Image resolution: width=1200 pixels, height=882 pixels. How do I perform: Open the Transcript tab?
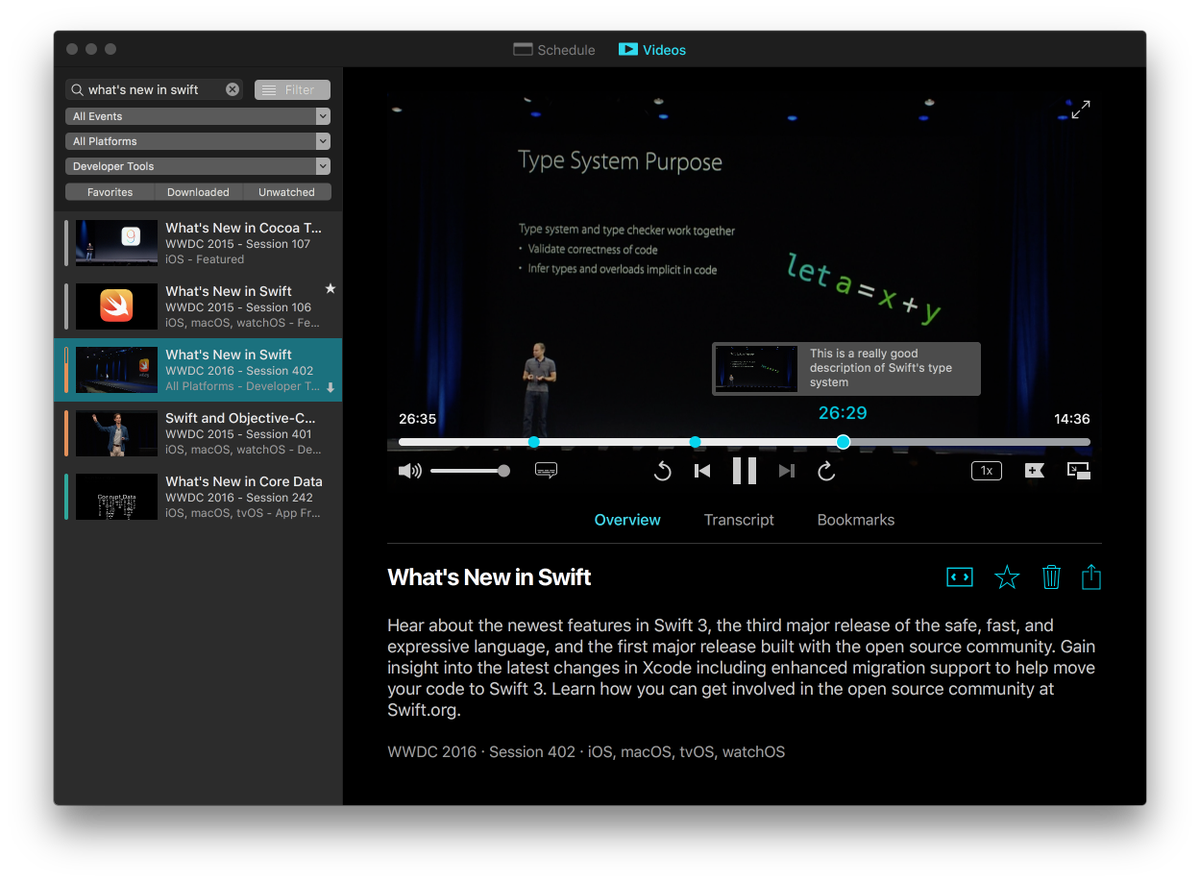point(739,520)
